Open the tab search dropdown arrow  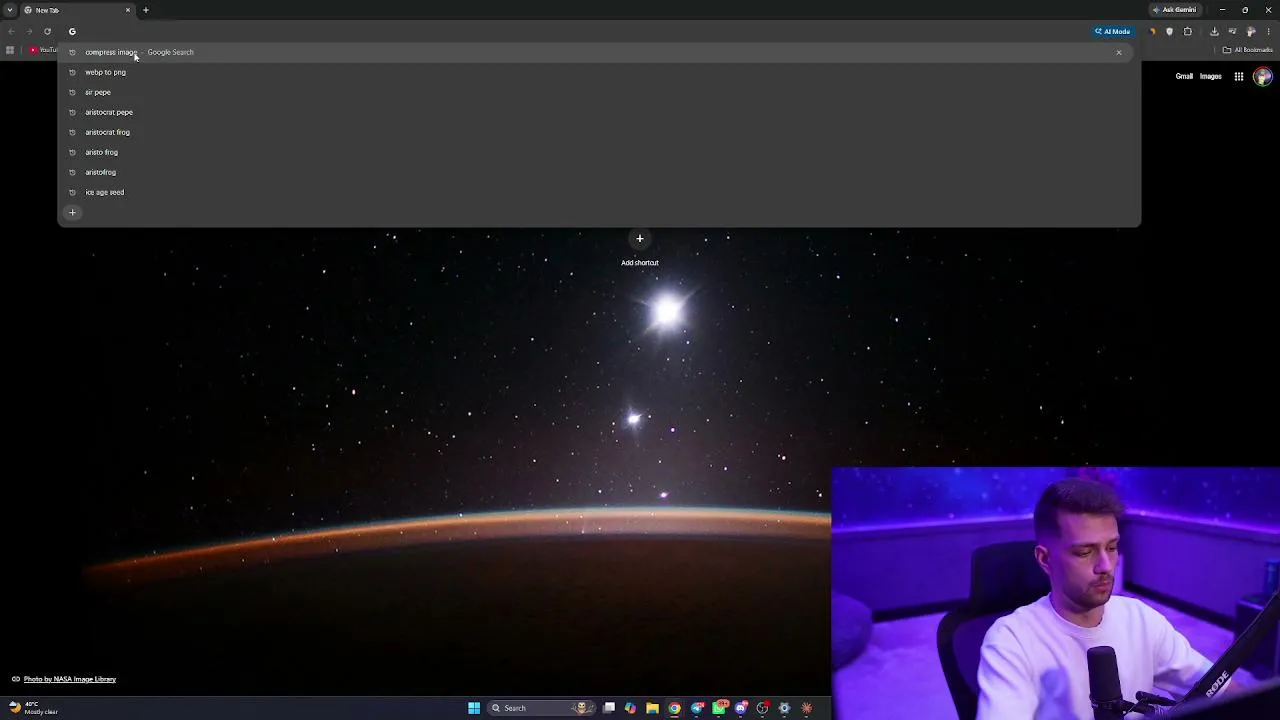pos(10,10)
